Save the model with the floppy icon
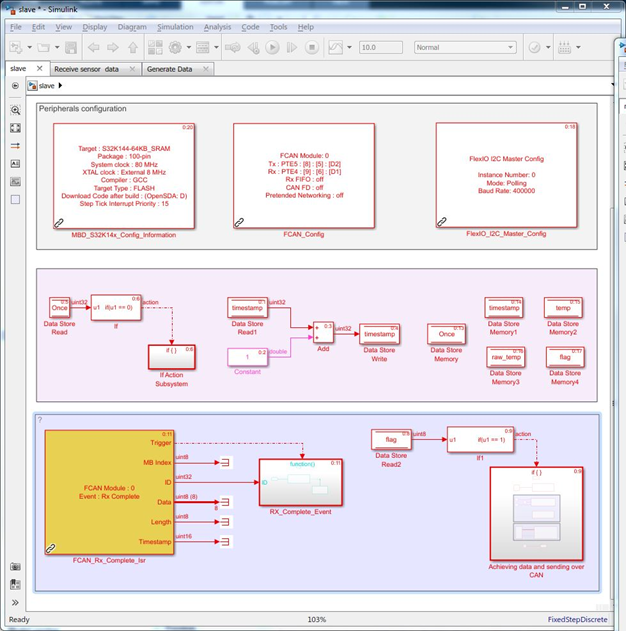Viewport: 626px width, 631px height. (71, 47)
